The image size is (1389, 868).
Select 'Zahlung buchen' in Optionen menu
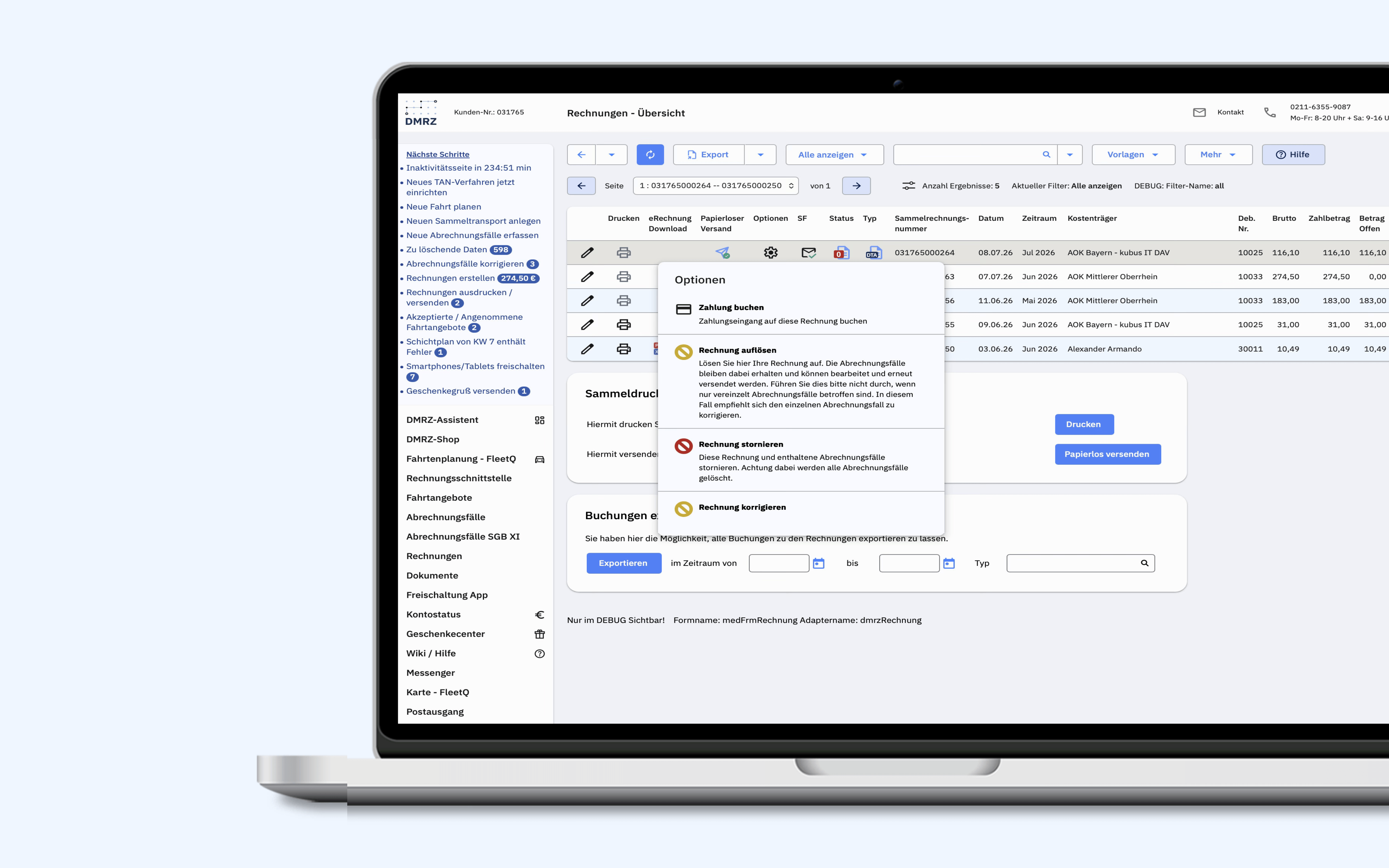click(800, 314)
